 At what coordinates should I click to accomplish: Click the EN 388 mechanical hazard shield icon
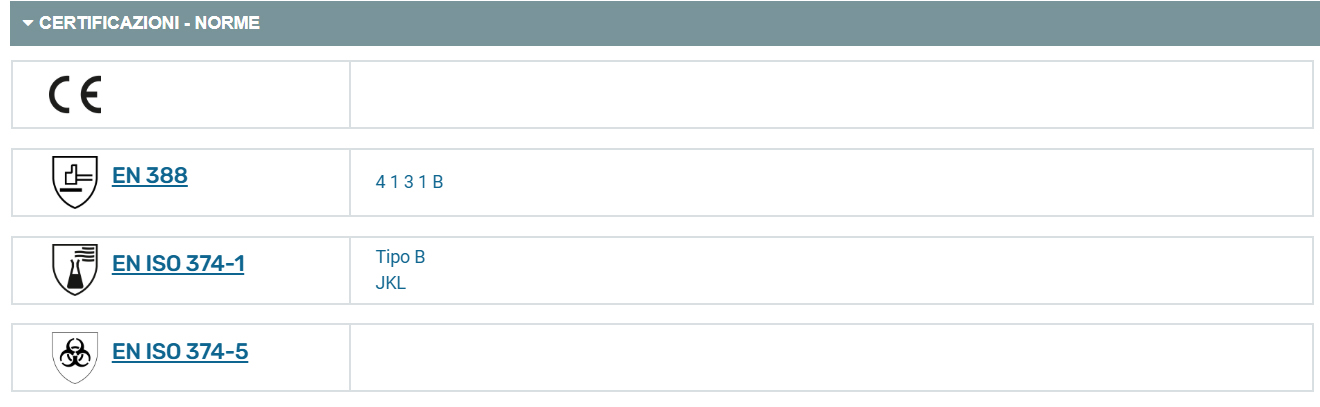(x=74, y=181)
